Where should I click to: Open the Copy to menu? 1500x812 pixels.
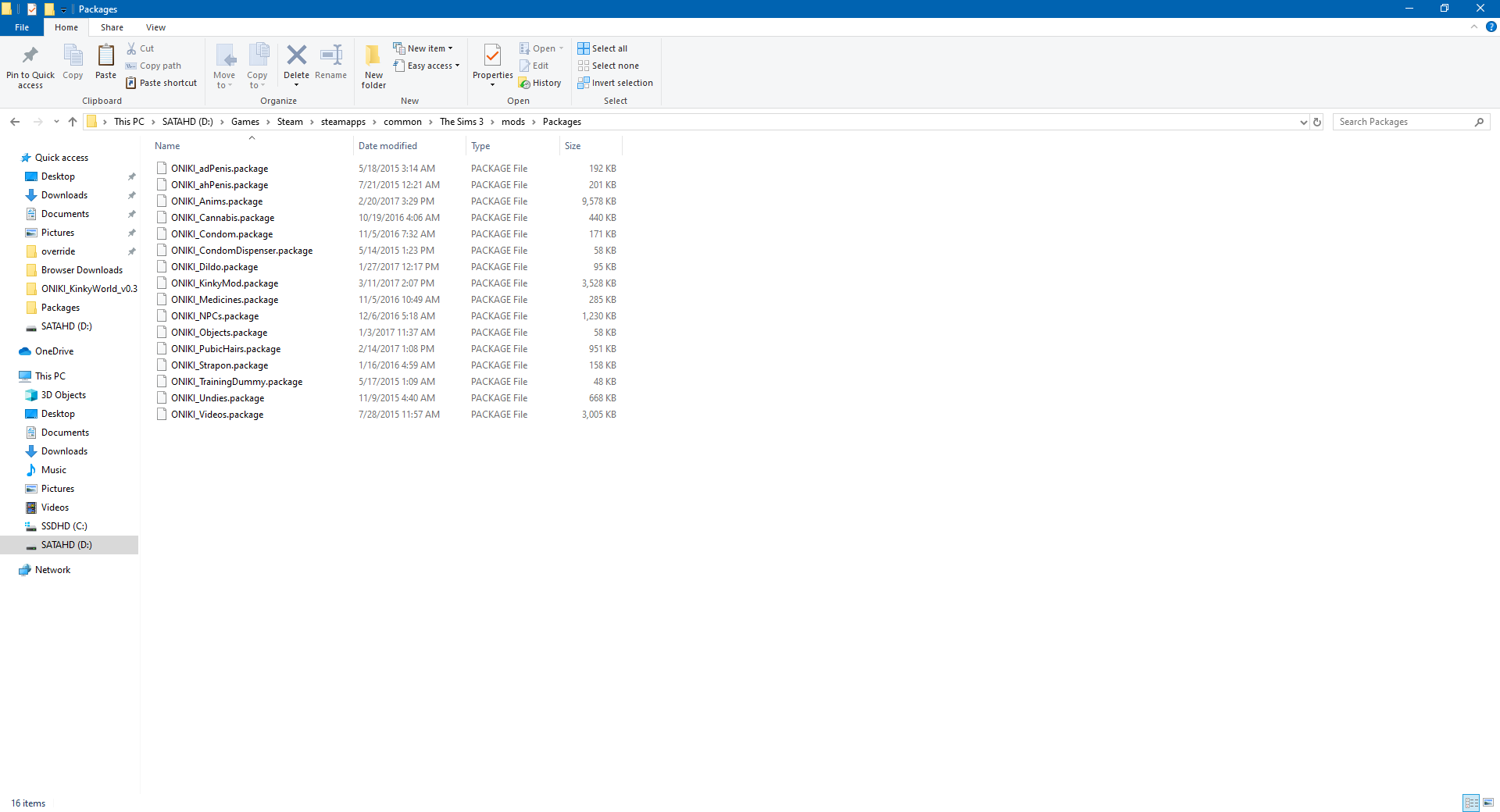click(257, 66)
